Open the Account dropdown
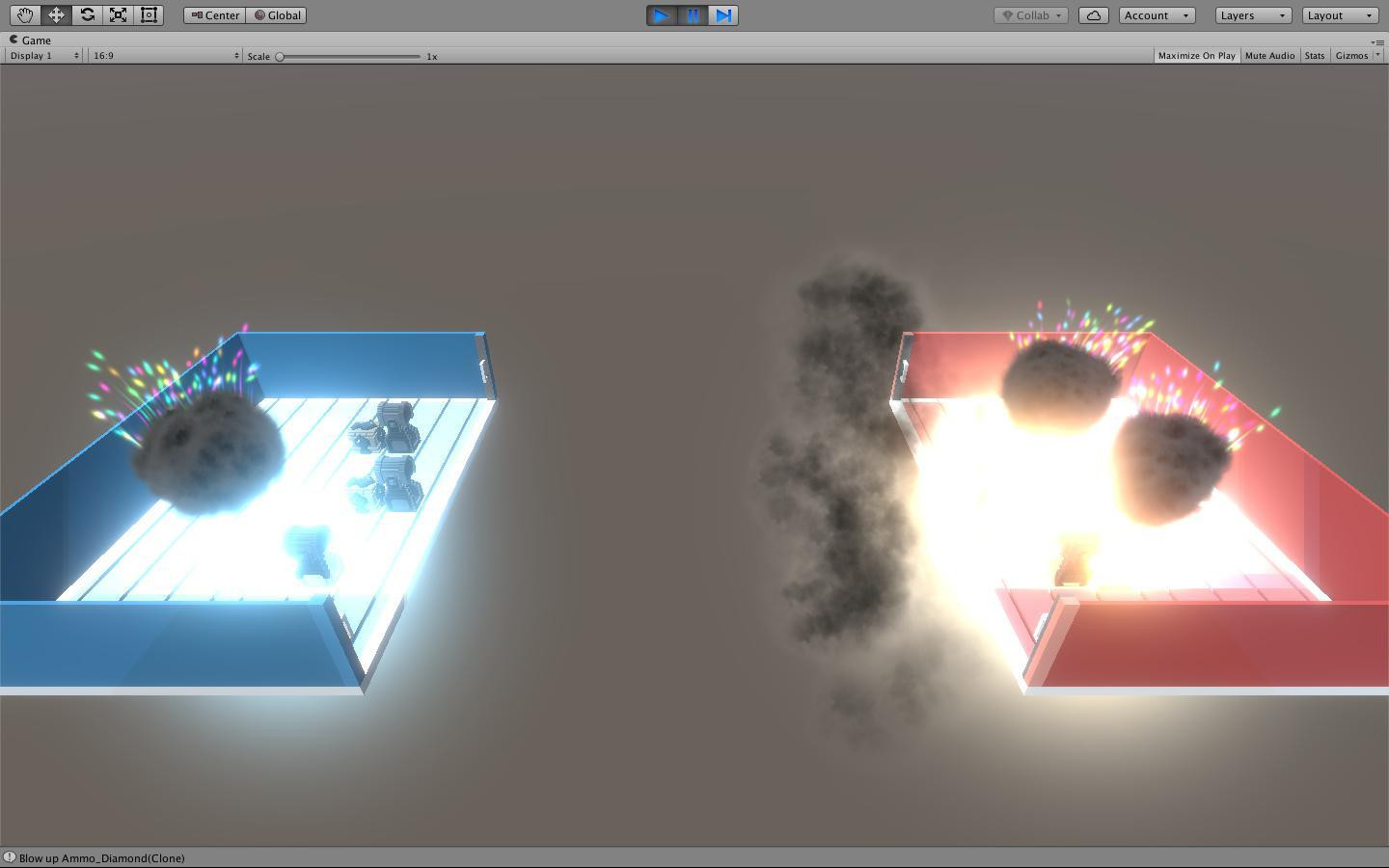1389x868 pixels. (1157, 15)
